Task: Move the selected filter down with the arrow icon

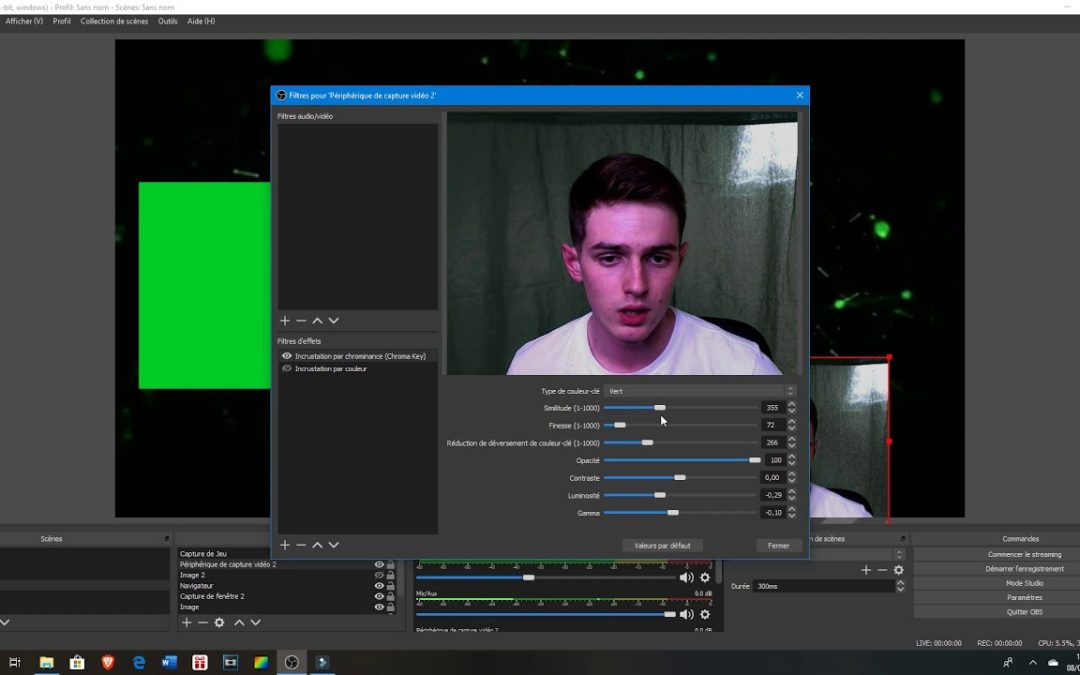Action: [x=333, y=545]
